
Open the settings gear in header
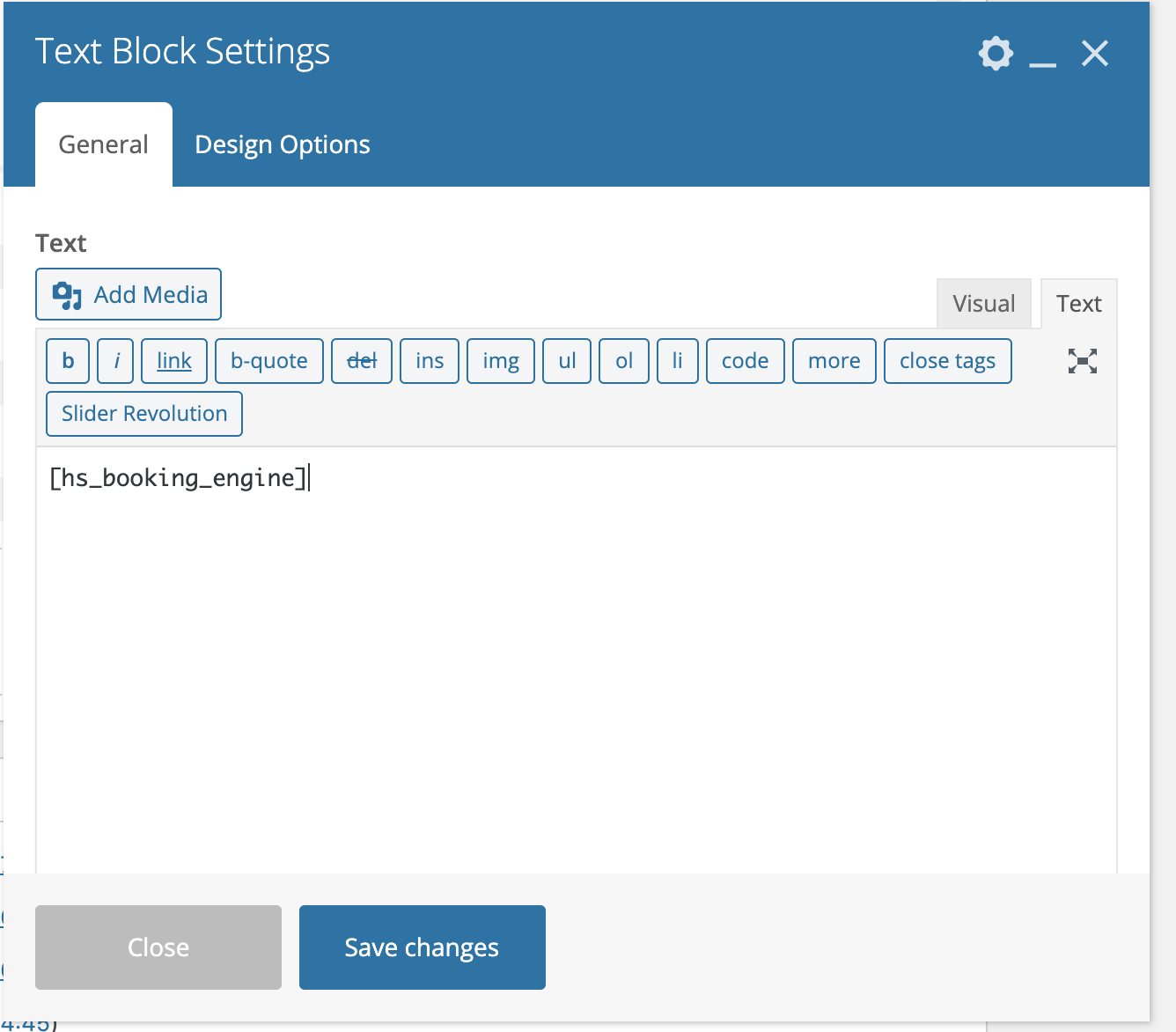click(996, 54)
